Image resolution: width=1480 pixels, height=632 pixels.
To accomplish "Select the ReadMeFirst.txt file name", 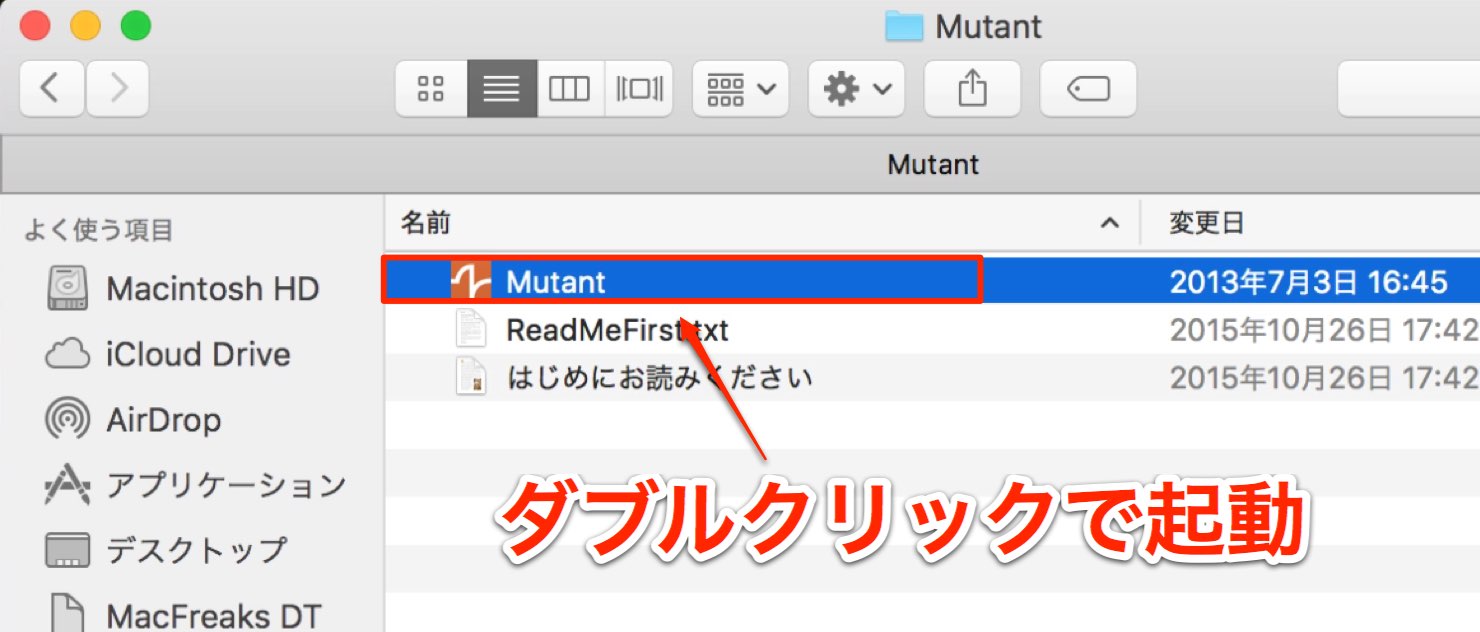I will [x=618, y=329].
